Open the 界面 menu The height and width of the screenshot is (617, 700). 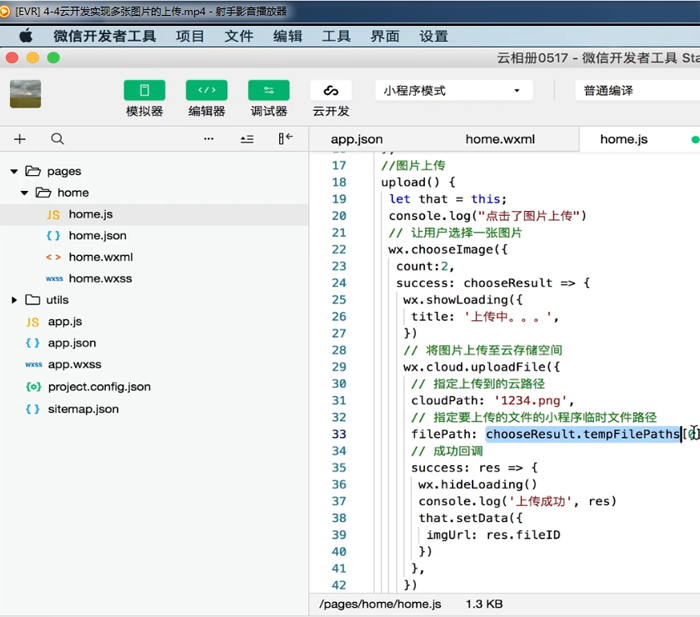pos(385,36)
